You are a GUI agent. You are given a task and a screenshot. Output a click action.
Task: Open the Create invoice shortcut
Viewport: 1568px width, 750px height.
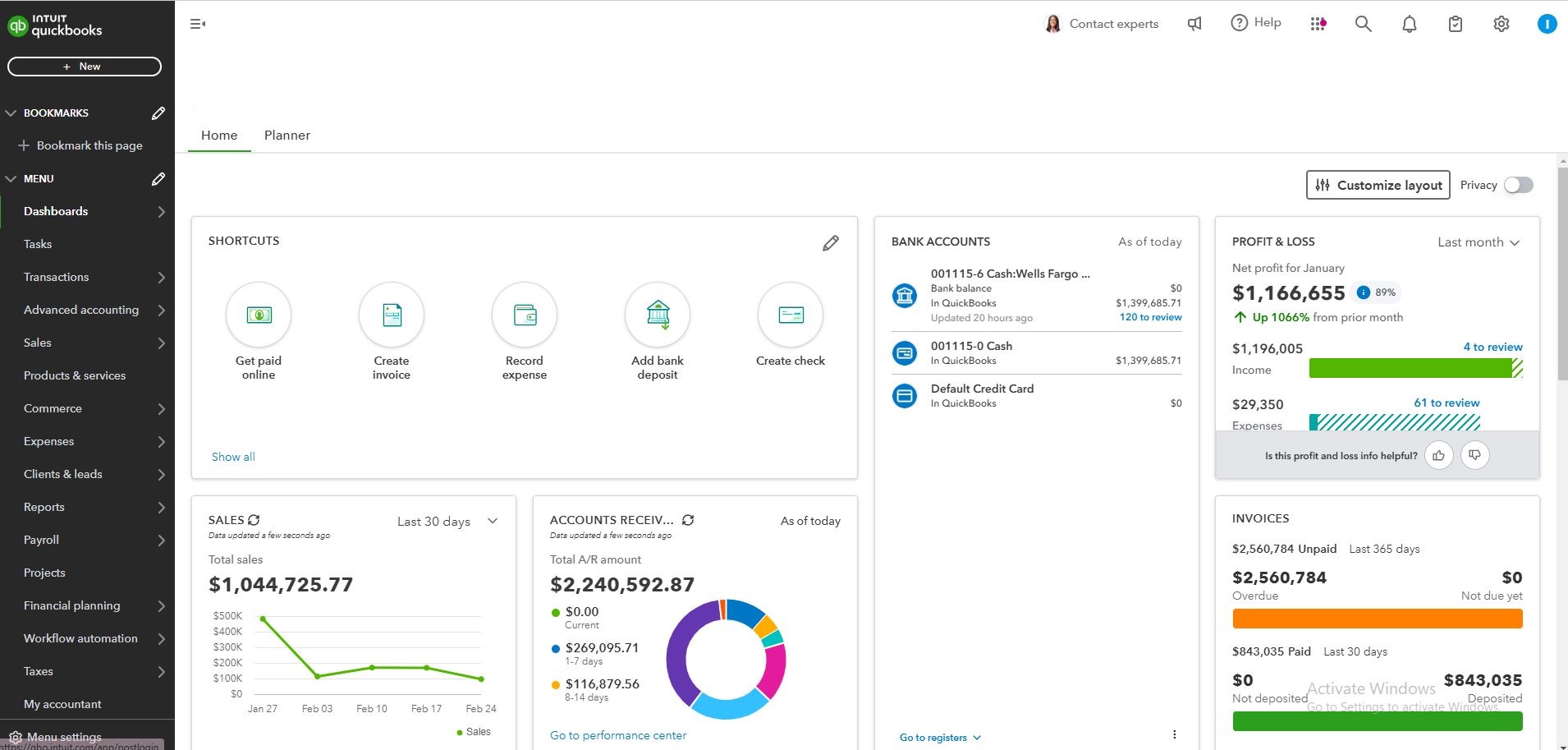392,315
